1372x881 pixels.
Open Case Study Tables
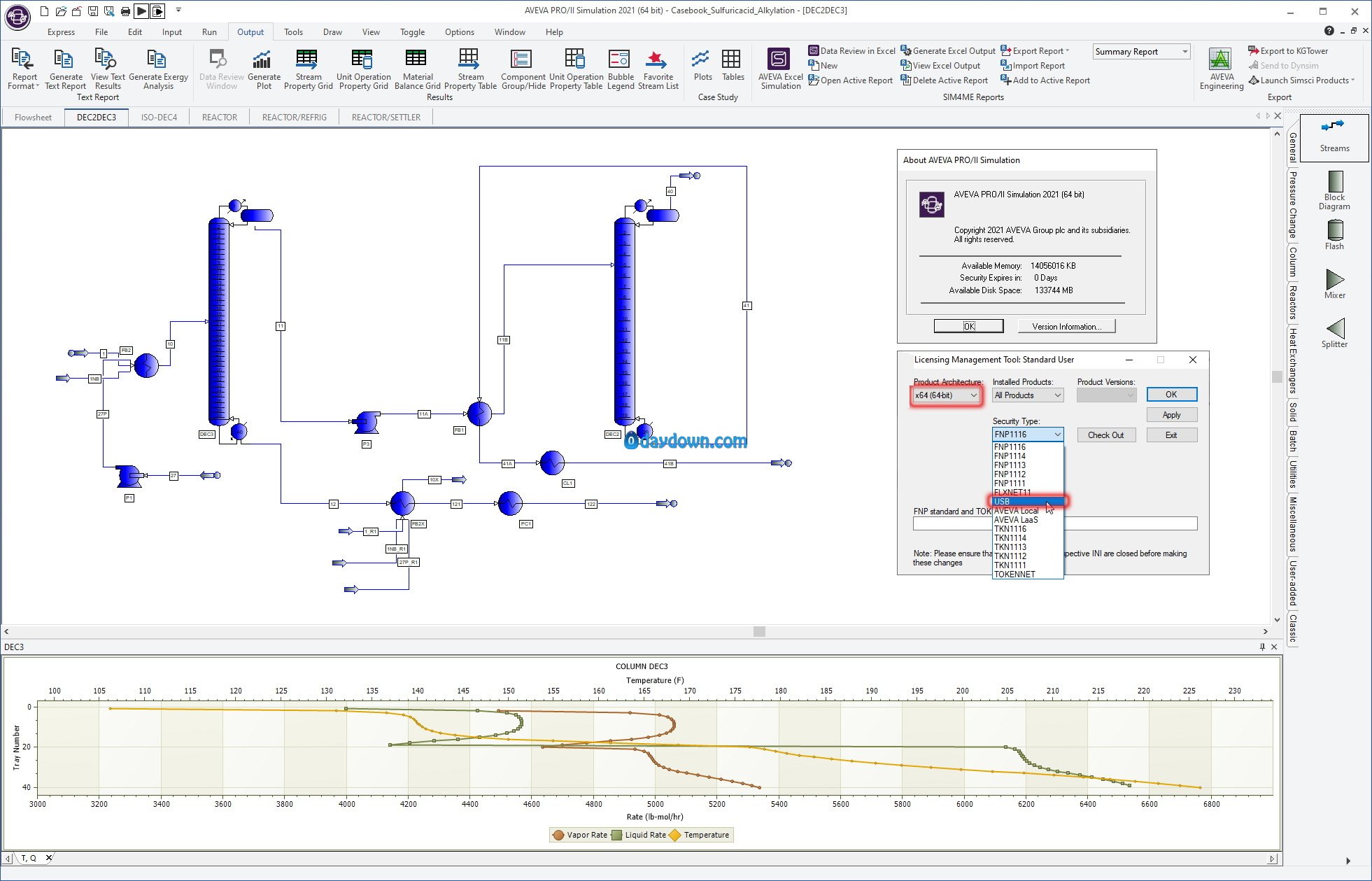pos(733,64)
